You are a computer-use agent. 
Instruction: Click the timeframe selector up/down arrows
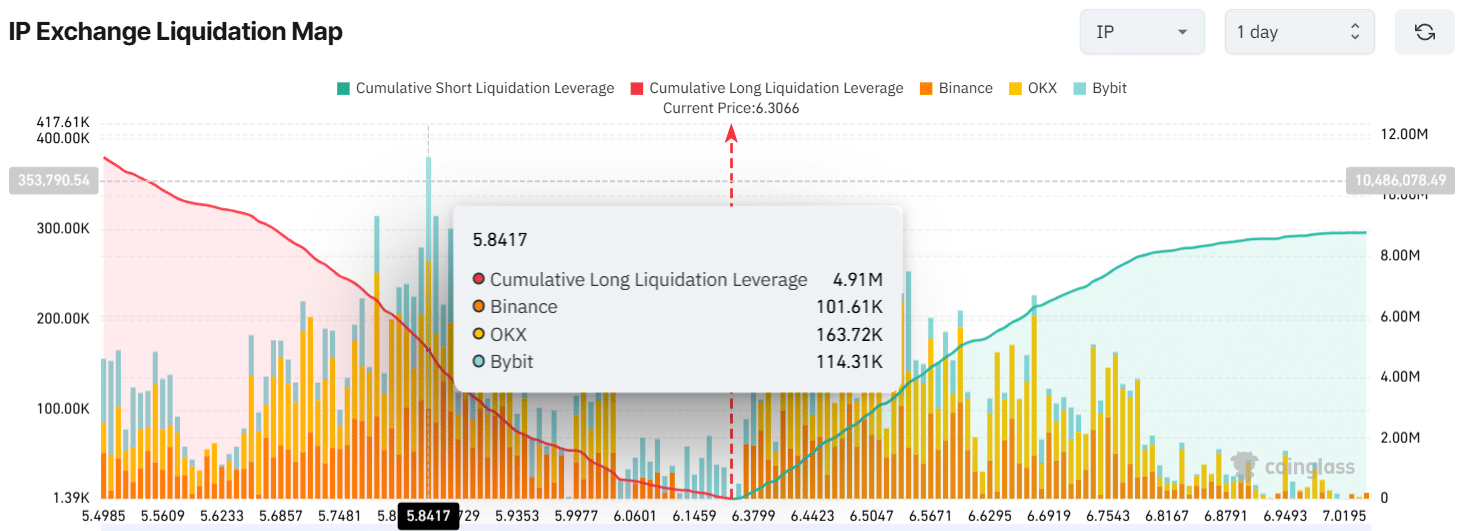click(x=1355, y=32)
